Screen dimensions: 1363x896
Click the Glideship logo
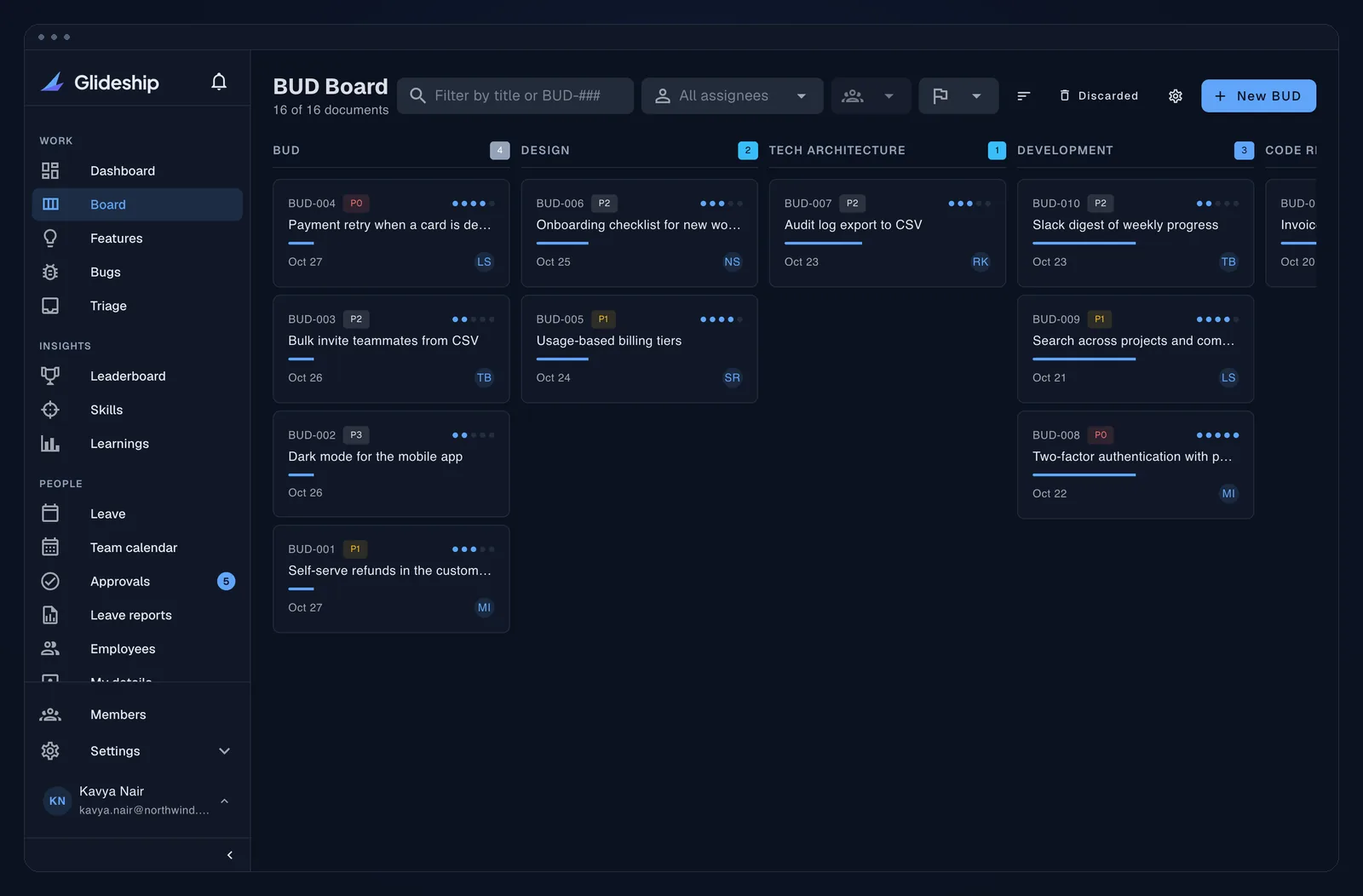[100, 82]
